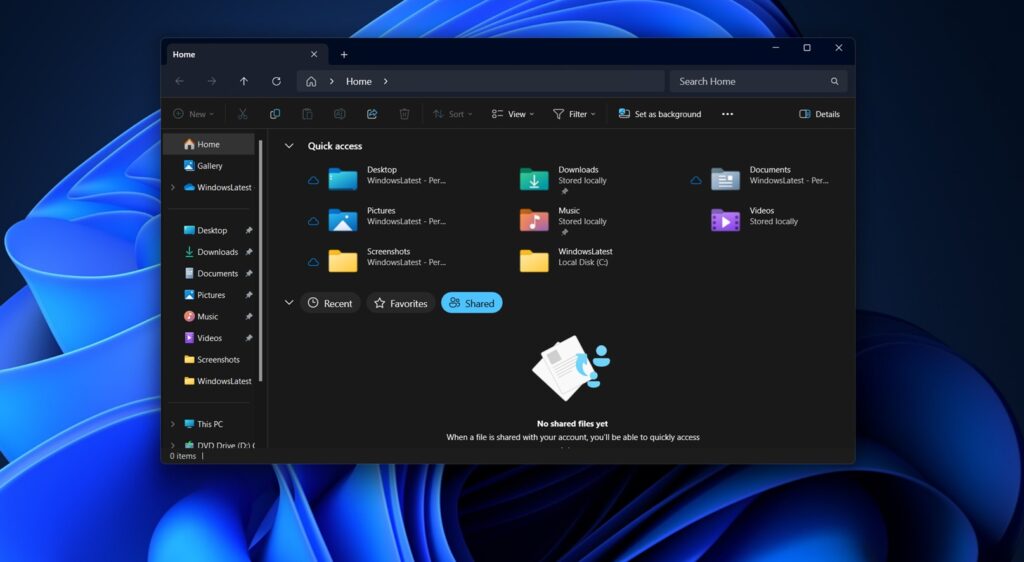The width and height of the screenshot is (1024, 562).
Task: Click the Delete trash icon
Action: pos(404,114)
